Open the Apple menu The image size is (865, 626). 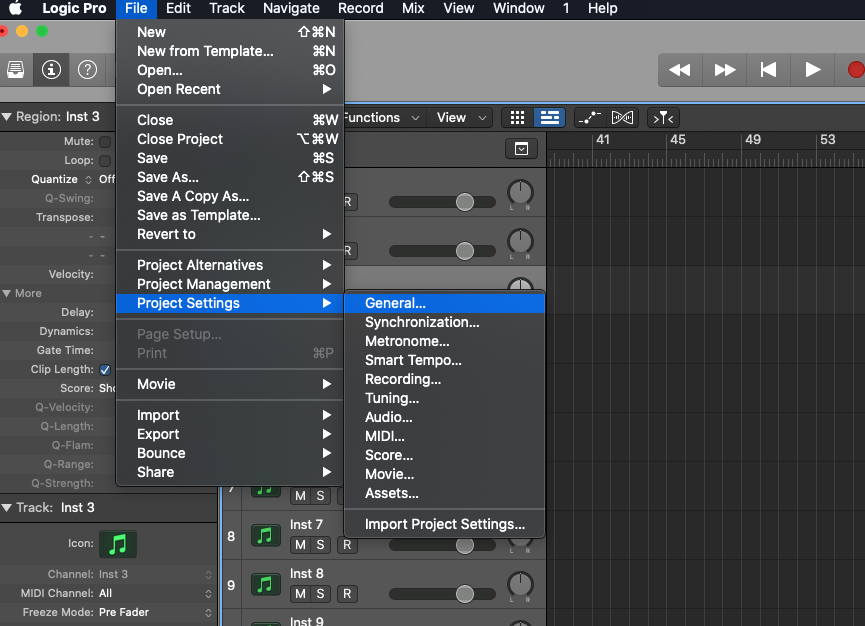pyautogui.click(x=15, y=8)
